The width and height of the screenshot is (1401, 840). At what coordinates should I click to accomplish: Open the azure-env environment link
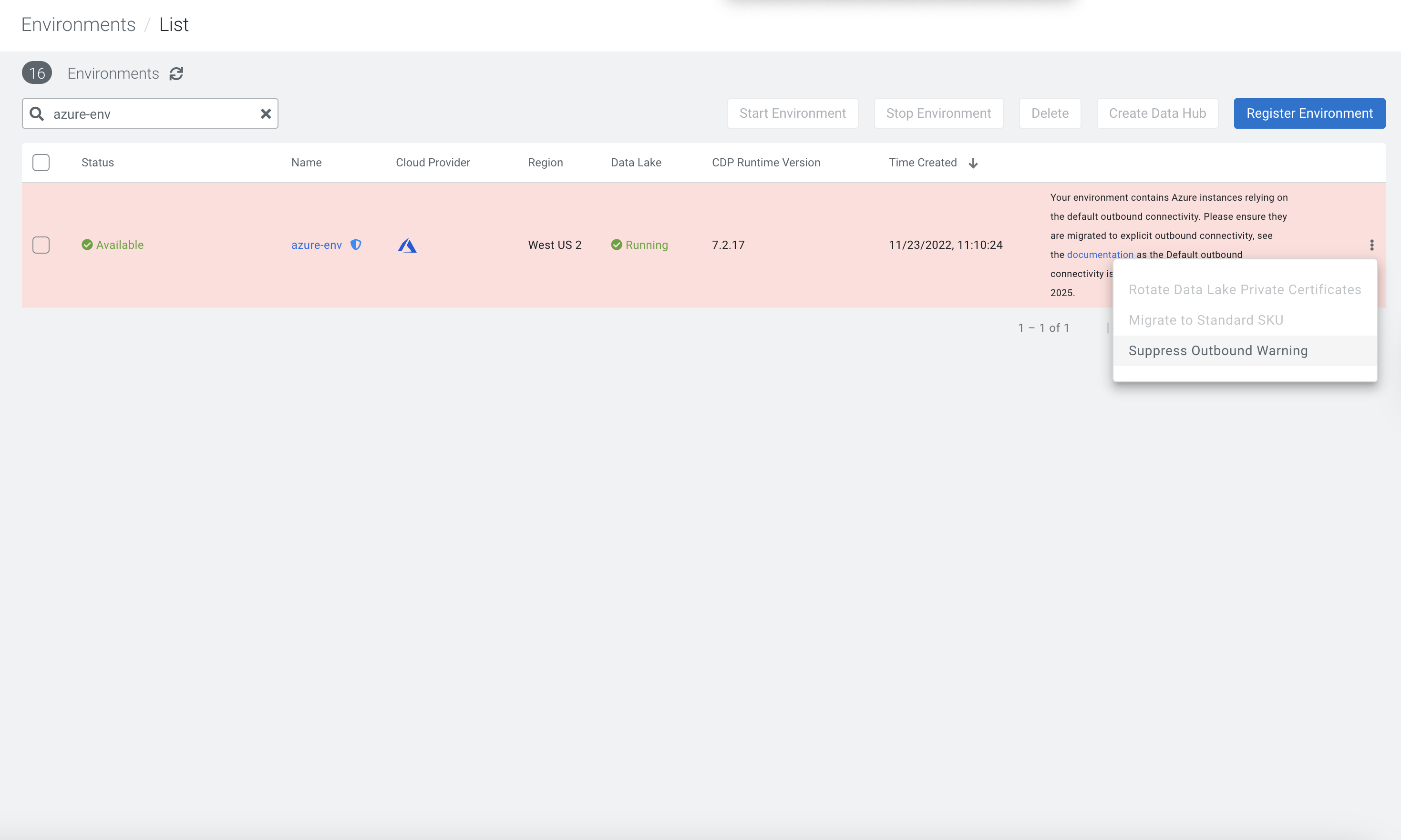pos(317,245)
